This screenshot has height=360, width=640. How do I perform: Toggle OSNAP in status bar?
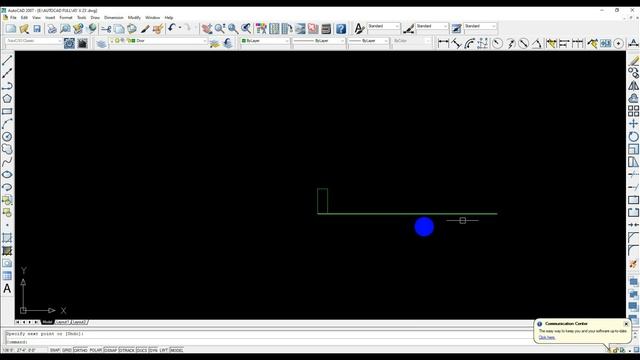(111, 350)
